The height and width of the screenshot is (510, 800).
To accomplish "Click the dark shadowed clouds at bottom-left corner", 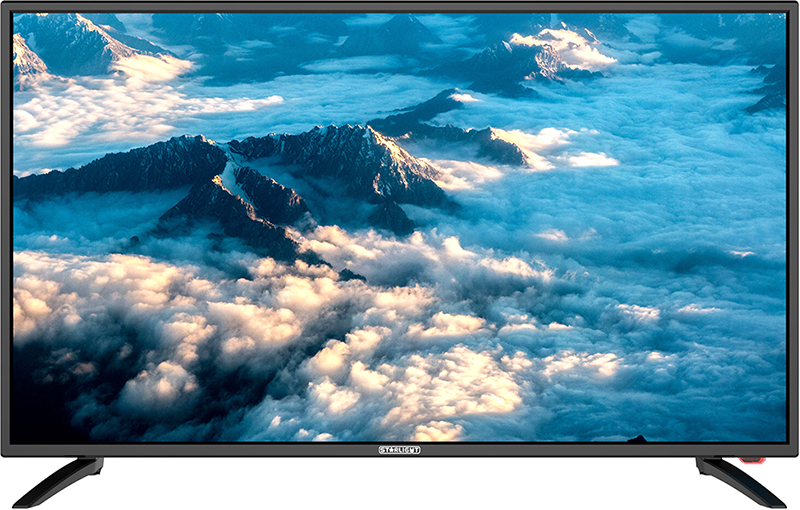I will (60, 400).
